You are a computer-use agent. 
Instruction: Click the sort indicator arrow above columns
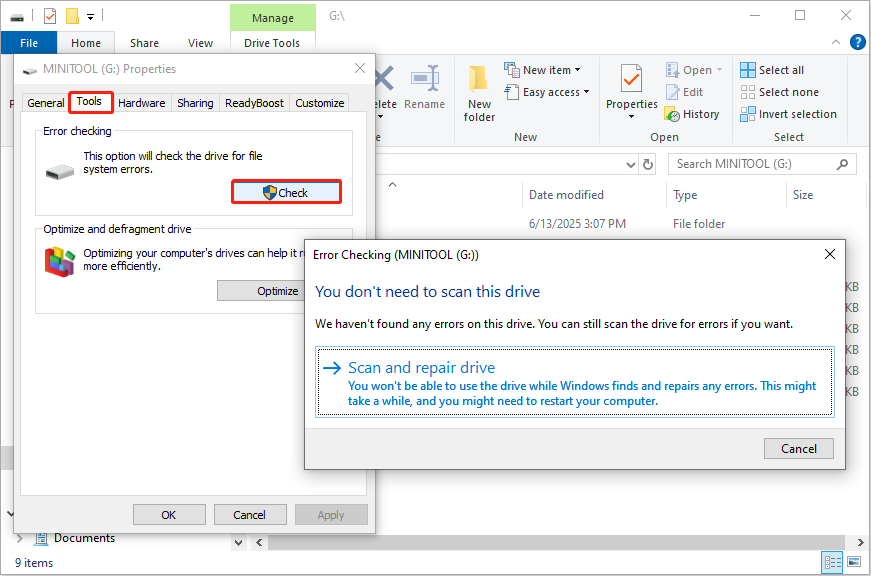click(392, 184)
